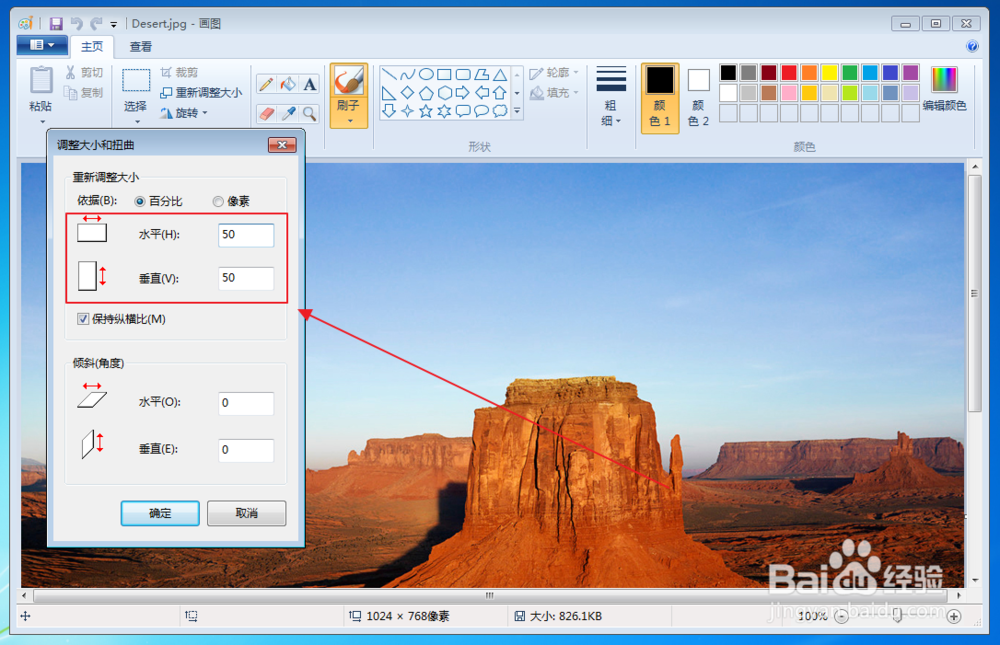Viewport: 1000px width, 645px height.
Task: Pick the yellow color swatch
Action: 829,73
